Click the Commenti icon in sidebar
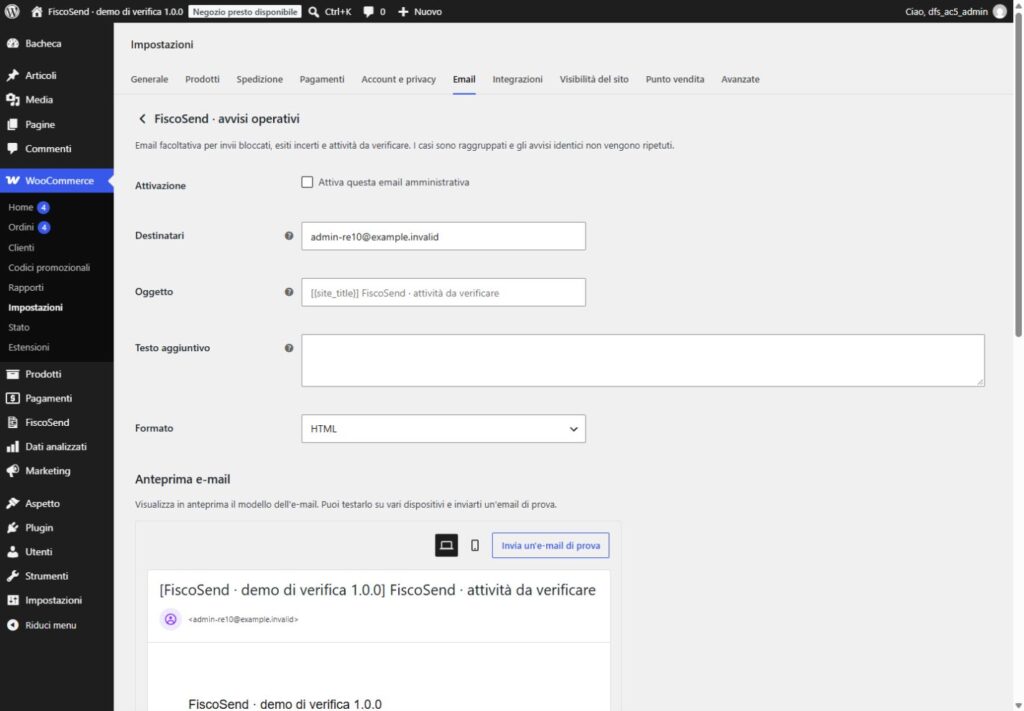The height and width of the screenshot is (711, 1024). (x=12, y=148)
